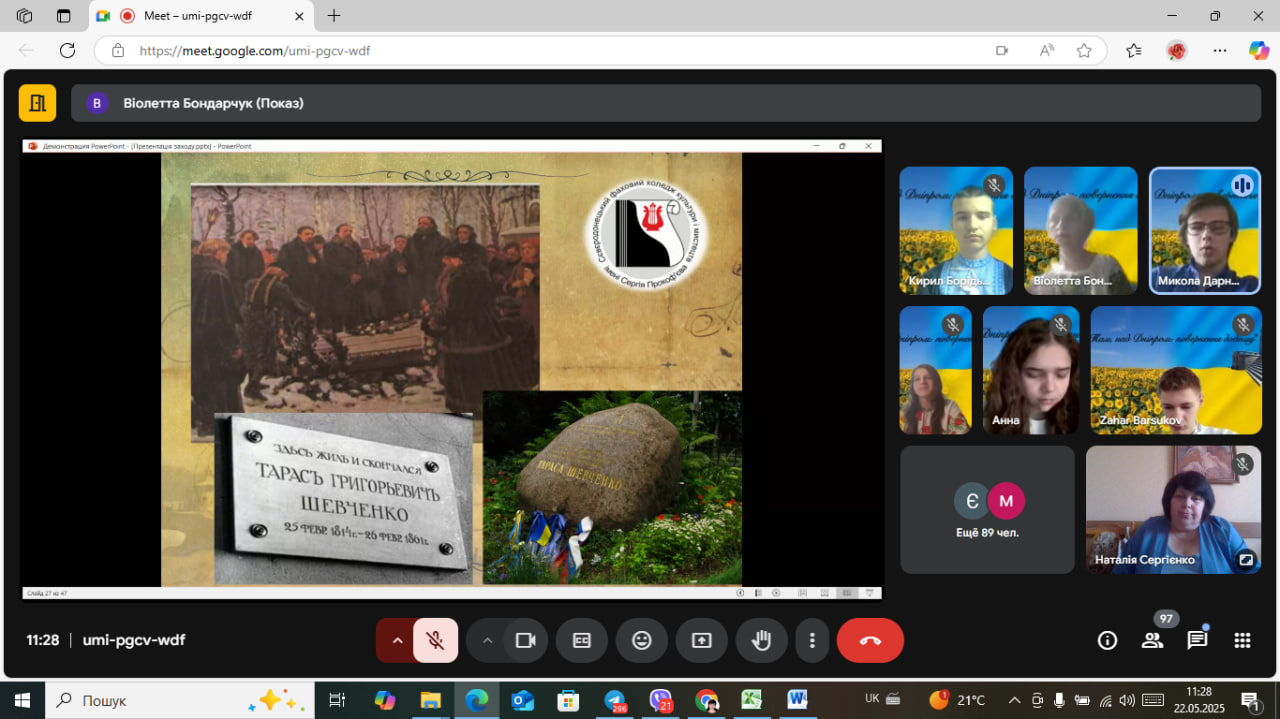Open the 21°C weather widget
Image resolution: width=1280 pixels, height=719 pixels.
957,700
